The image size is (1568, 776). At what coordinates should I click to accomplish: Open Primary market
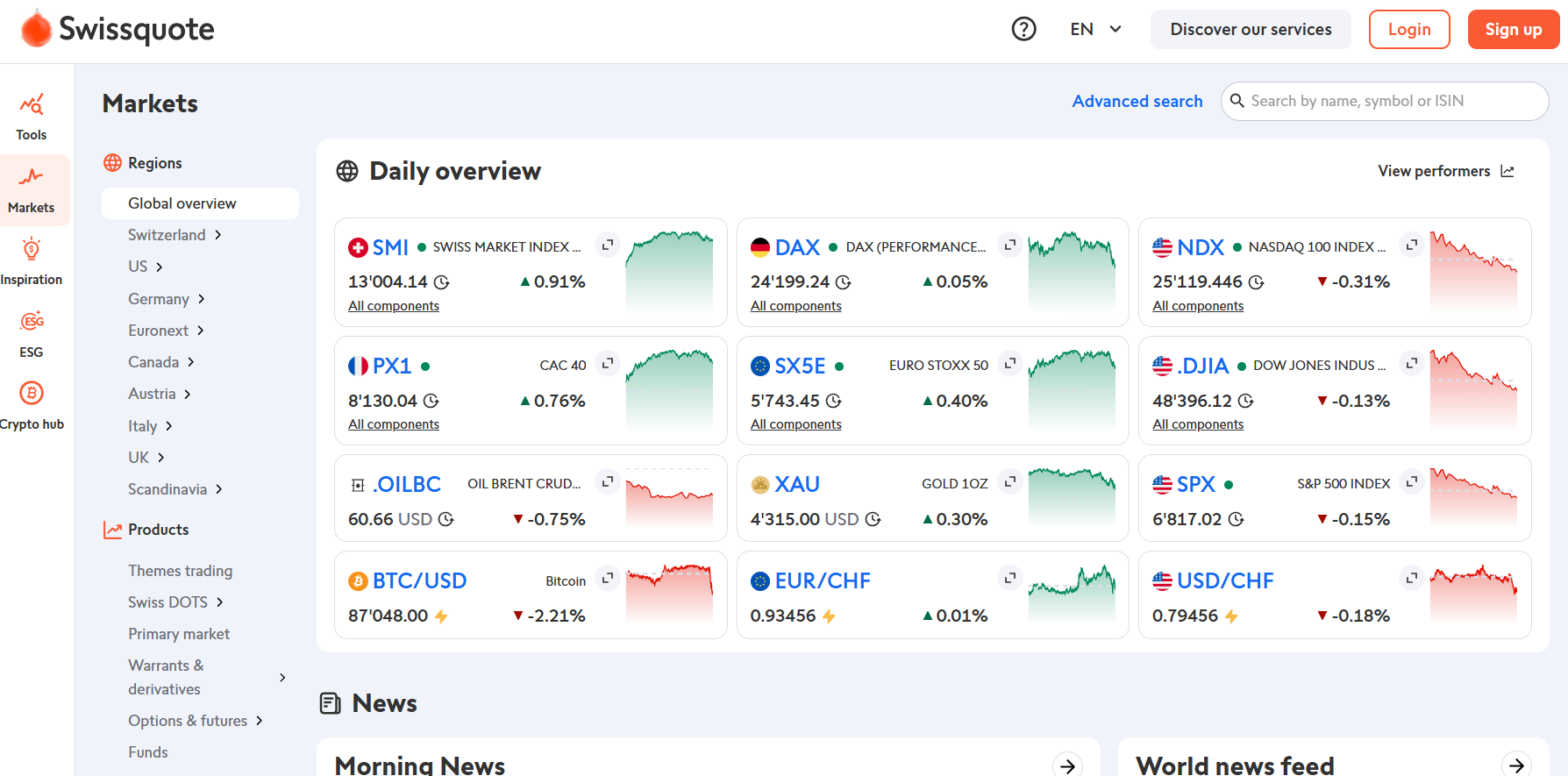coord(179,634)
